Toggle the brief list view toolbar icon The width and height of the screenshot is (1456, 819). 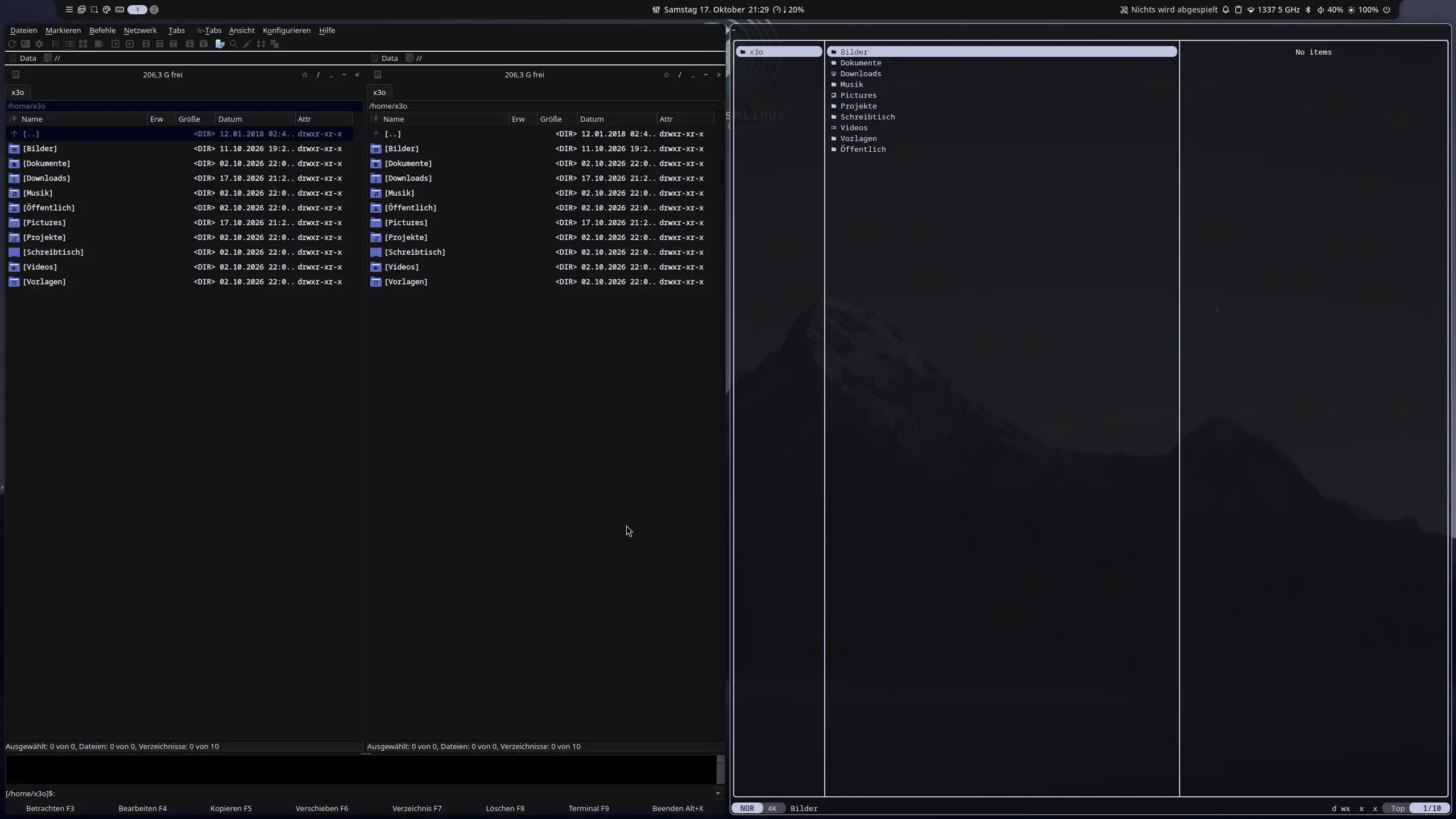56,44
